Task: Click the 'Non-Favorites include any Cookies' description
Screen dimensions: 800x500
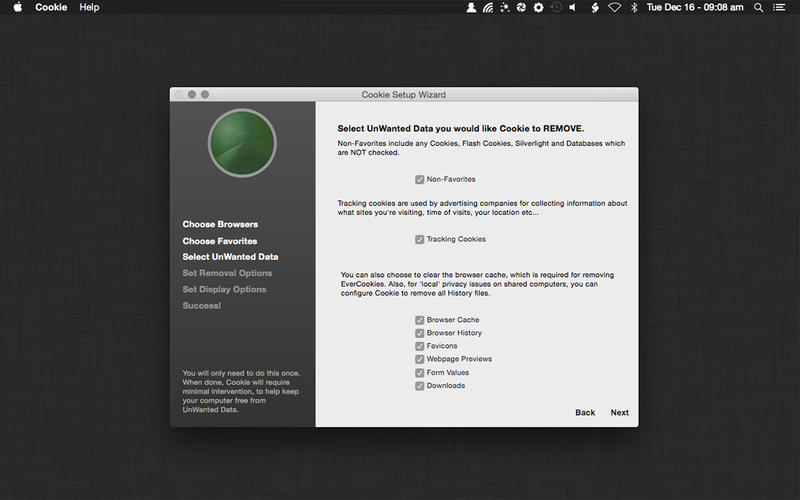Action: 481,148
